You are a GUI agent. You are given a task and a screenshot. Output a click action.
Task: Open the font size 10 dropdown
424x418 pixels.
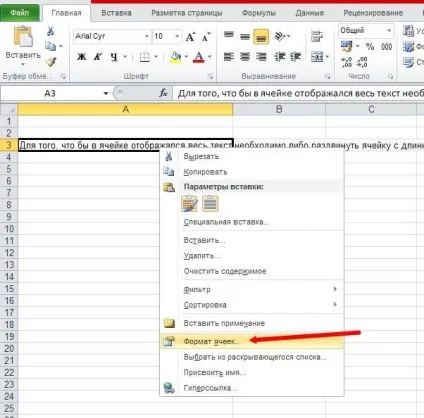click(x=177, y=36)
